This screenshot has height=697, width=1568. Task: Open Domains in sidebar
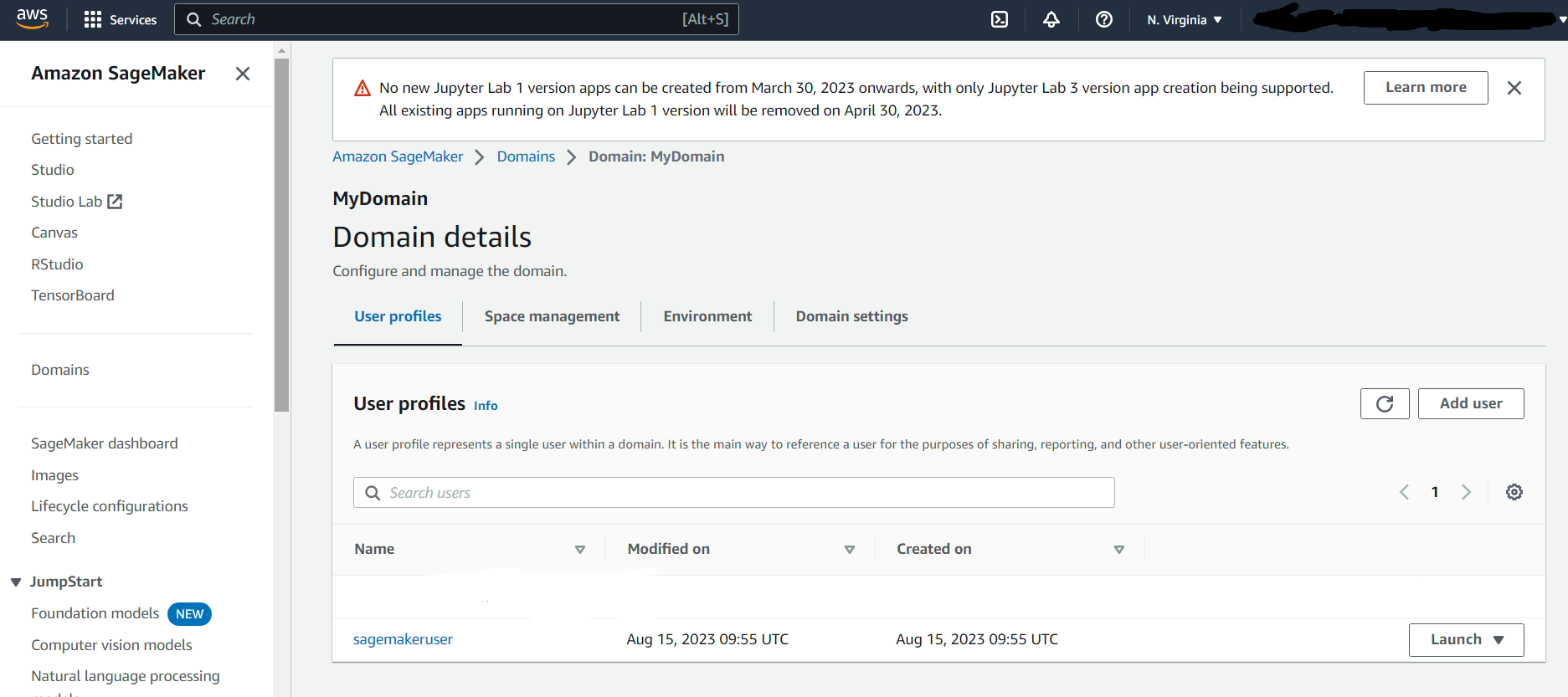60,370
